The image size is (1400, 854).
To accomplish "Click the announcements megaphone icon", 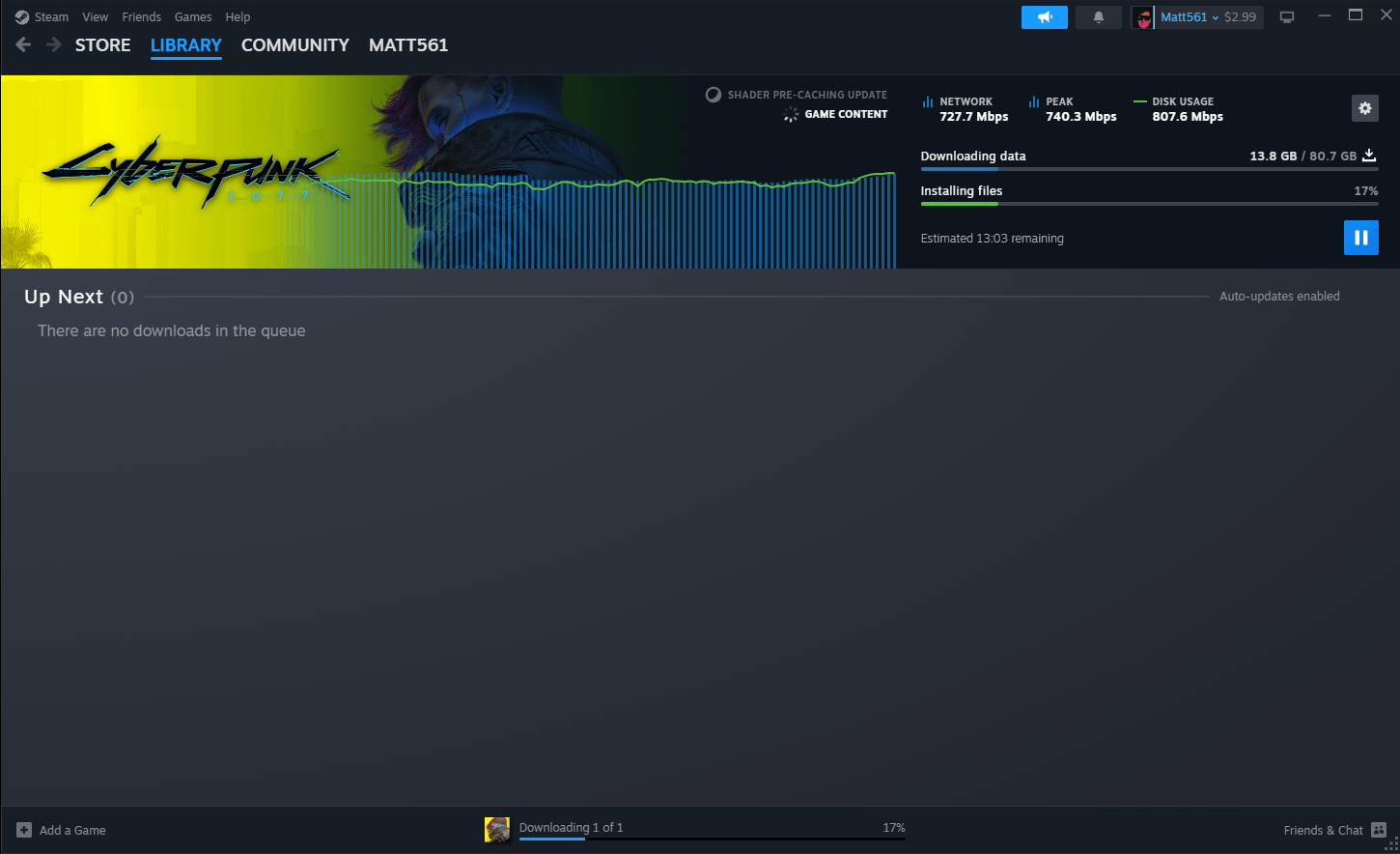I will point(1044,17).
